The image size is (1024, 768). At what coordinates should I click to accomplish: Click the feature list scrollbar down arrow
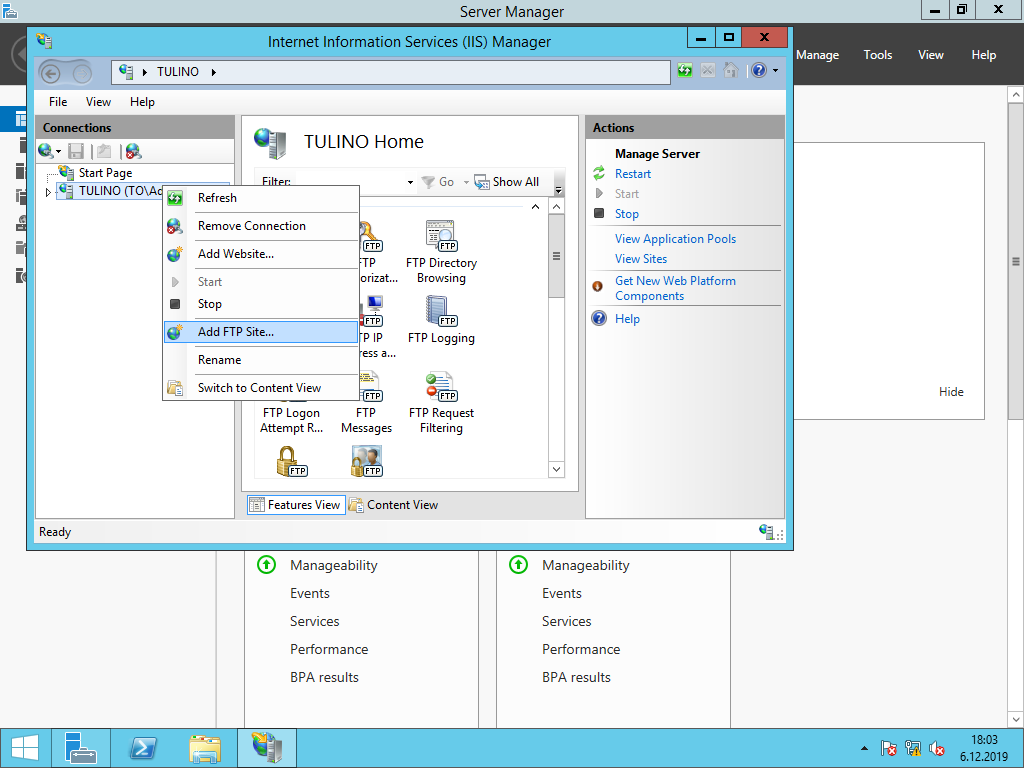556,469
